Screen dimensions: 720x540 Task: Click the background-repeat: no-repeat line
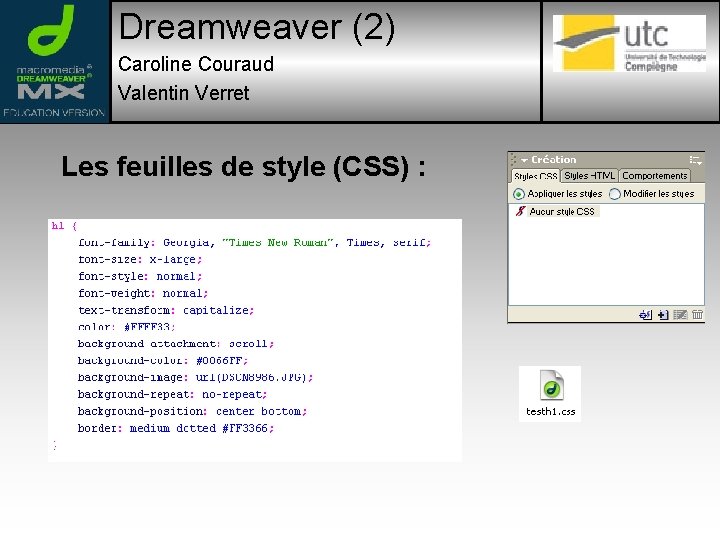tap(173, 394)
